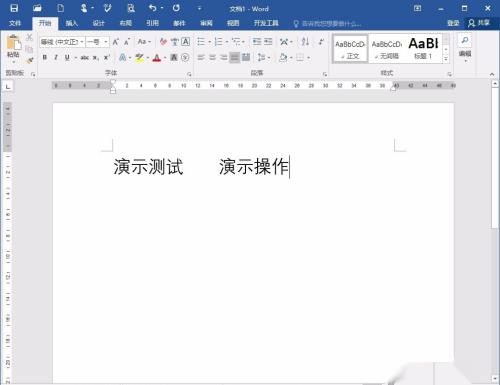The width and height of the screenshot is (500, 385).
Task: Click the tab selector button left of ruler
Action: 8,87
